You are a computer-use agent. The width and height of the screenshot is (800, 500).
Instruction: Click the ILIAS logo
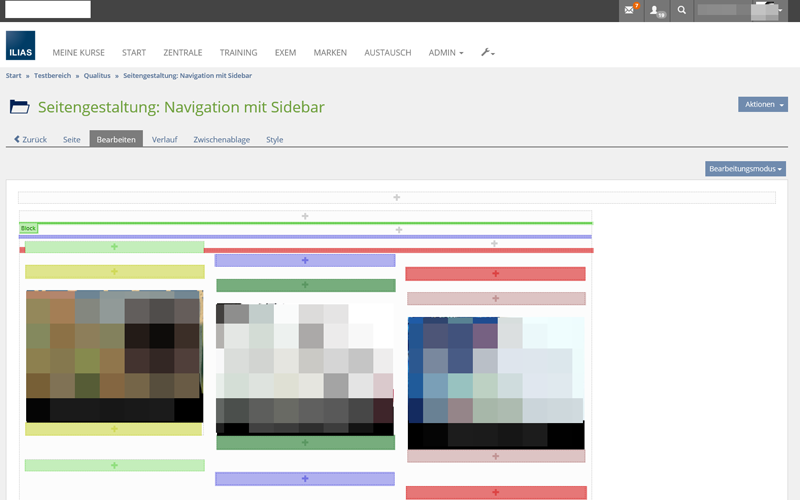pos(20,46)
